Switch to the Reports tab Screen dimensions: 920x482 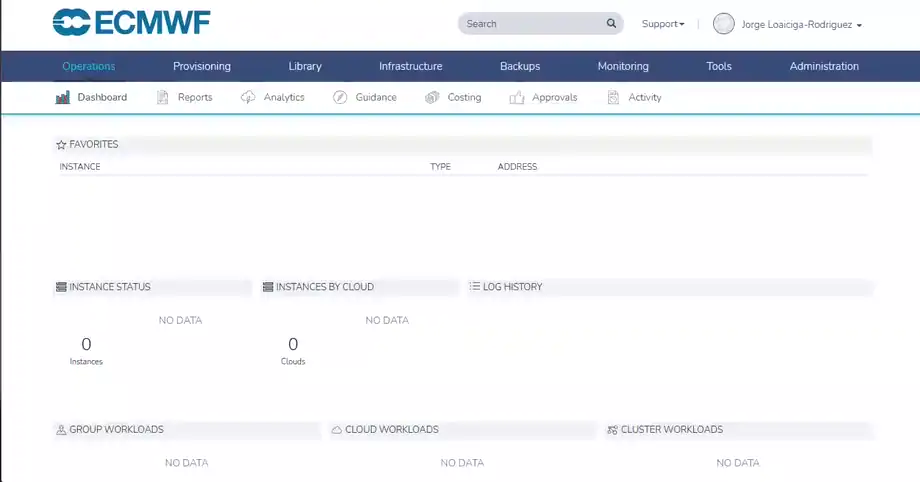pos(185,97)
